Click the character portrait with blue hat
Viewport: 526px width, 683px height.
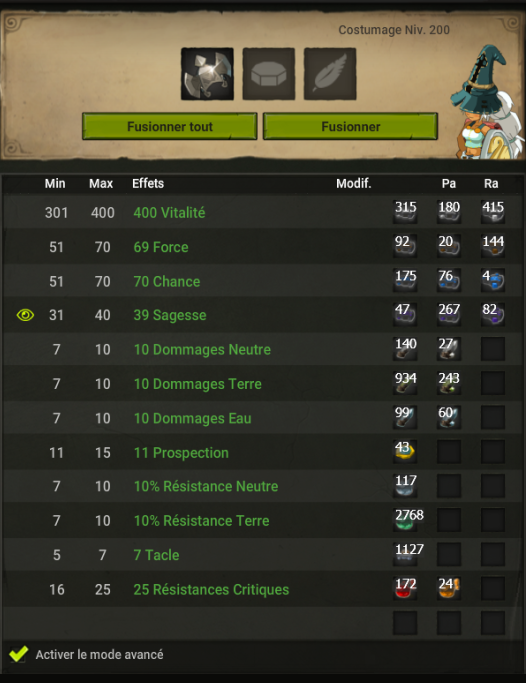point(487,101)
